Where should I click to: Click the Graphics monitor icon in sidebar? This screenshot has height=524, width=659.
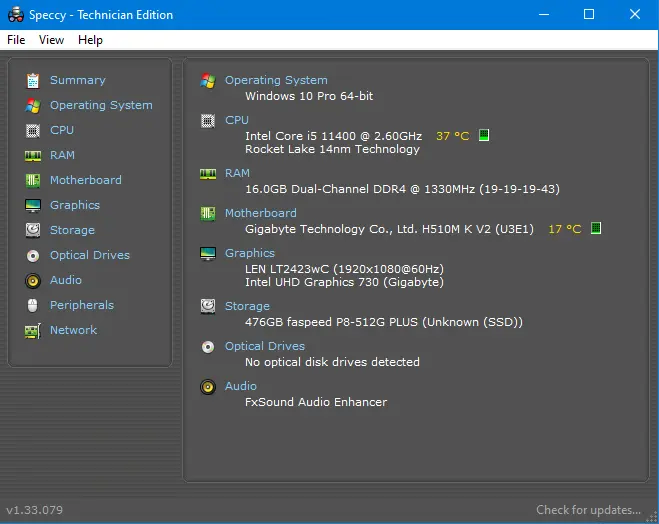pos(33,205)
